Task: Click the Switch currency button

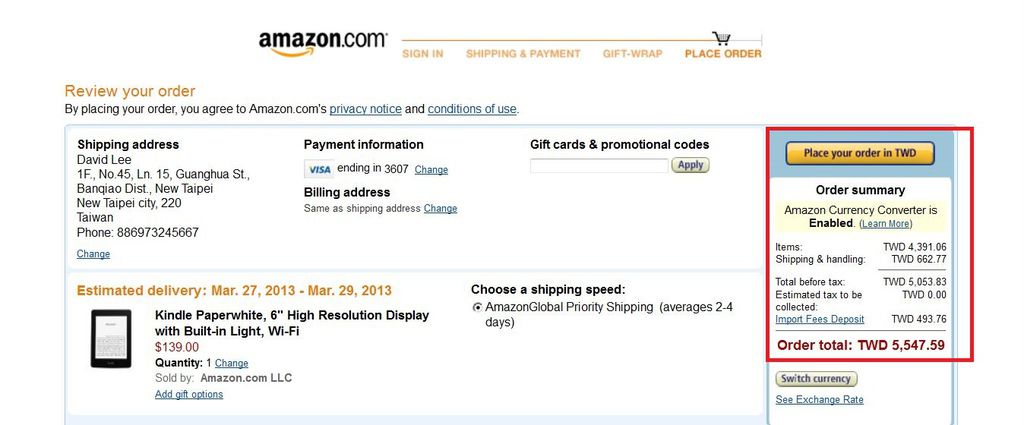Action: tap(816, 379)
